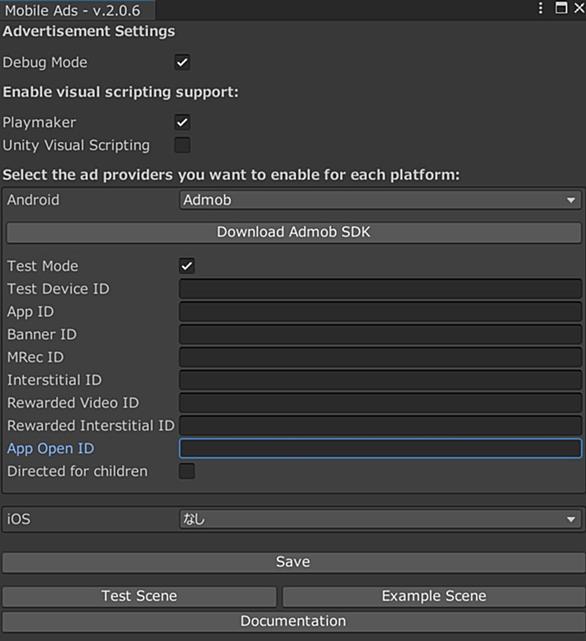This screenshot has height=641, width=586.
Task: Click the iOS platform label
Action: (18, 519)
